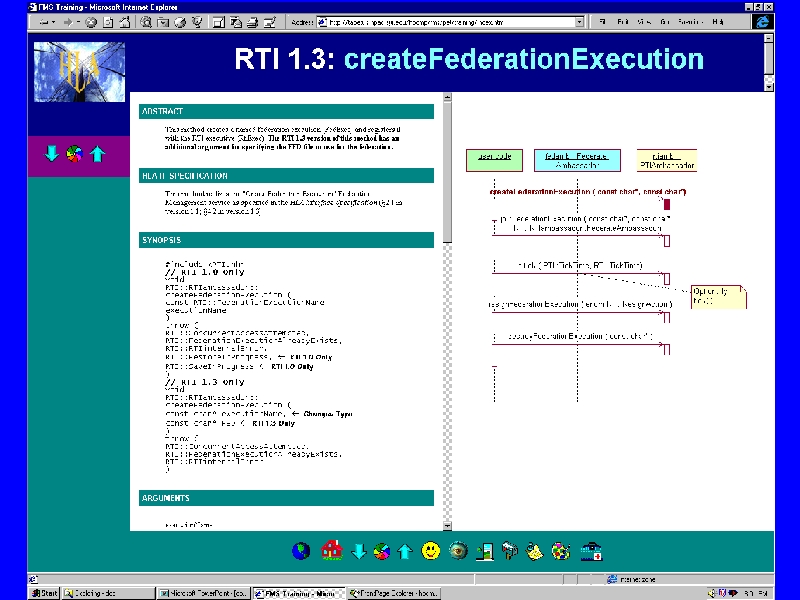Click the exit door icon in the bottom bar

click(x=485, y=552)
